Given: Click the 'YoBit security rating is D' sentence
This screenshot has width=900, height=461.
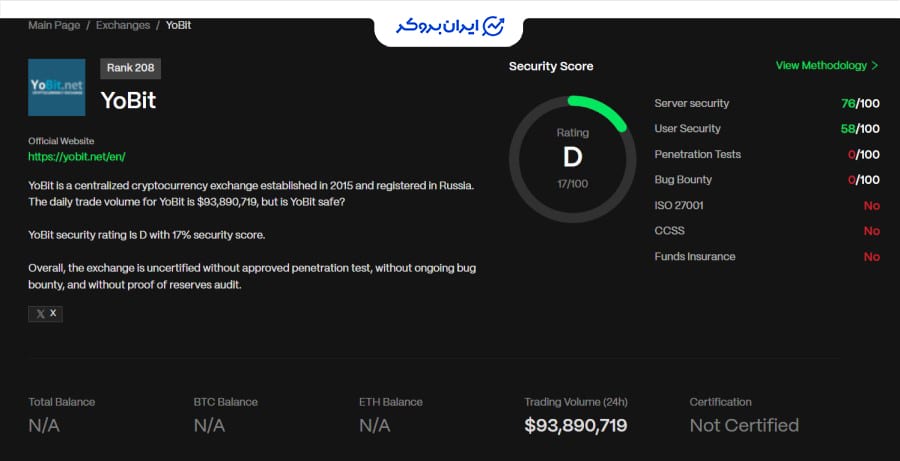Looking at the screenshot, I should click(146, 235).
